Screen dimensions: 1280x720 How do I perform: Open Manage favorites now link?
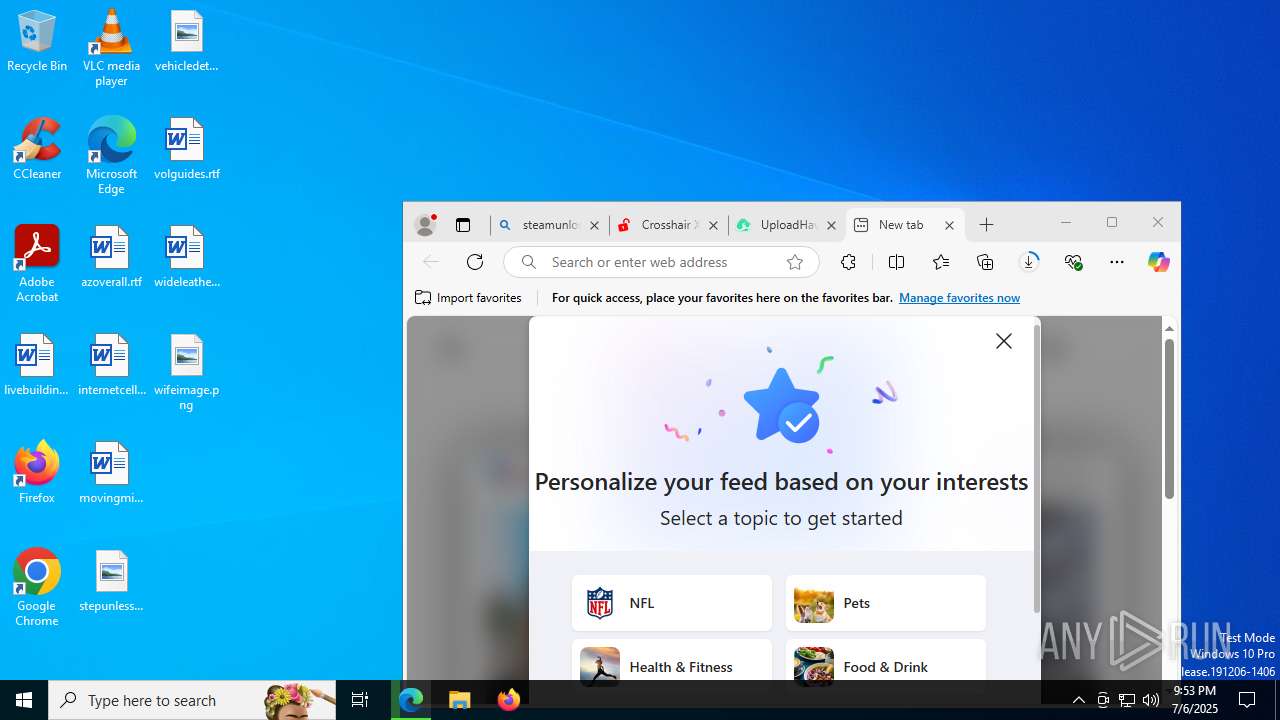click(959, 298)
